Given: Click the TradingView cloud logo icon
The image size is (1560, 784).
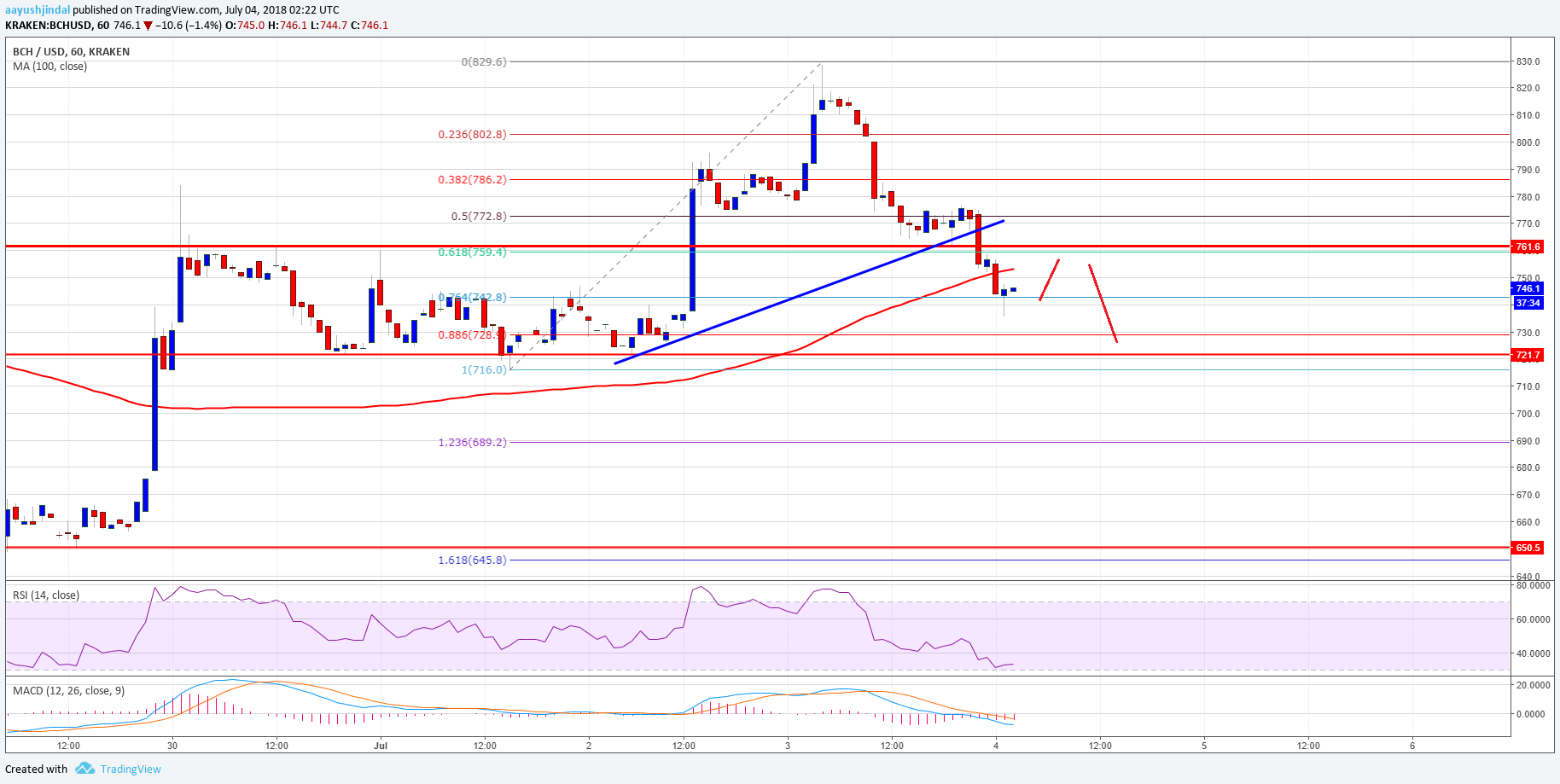Looking at the screenshot, I should tap(84, 769).
